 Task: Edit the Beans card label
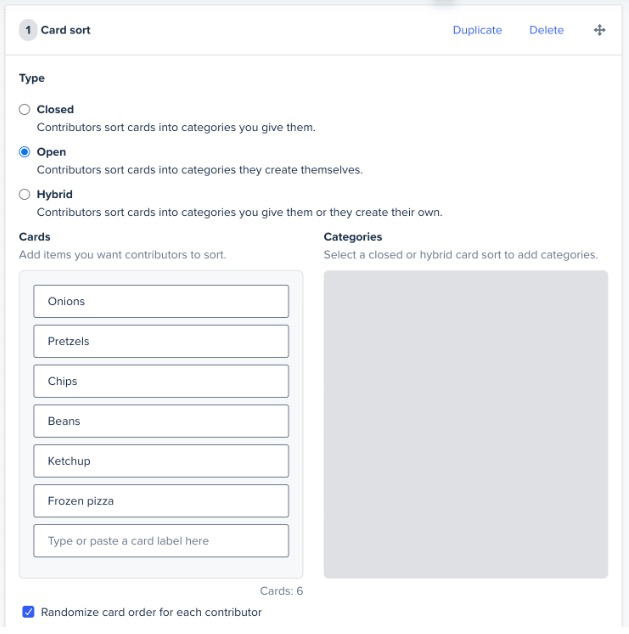coord(161,421)
